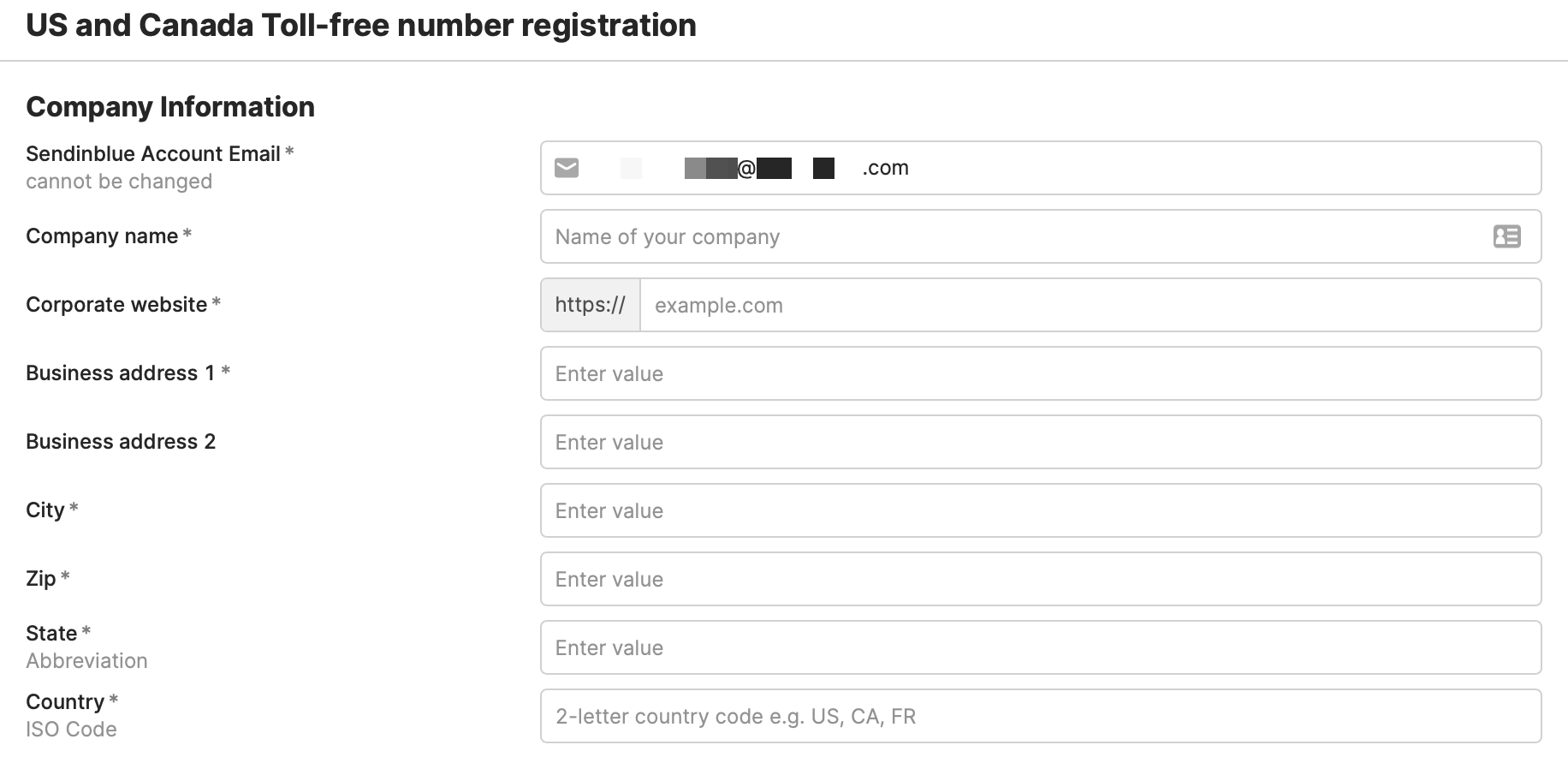Click the 'cannot be changed' hint text

(119, 182)
